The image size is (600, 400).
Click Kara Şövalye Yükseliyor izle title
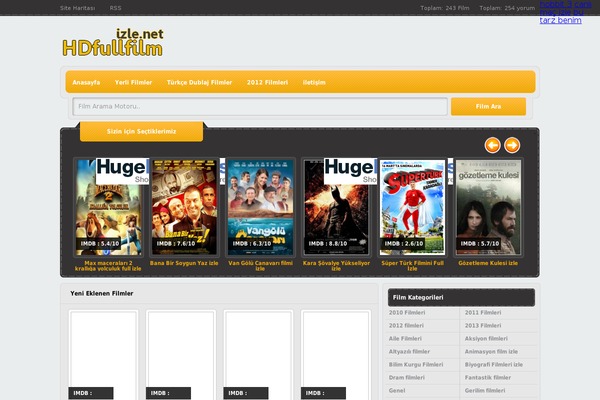tap(336, 266)
